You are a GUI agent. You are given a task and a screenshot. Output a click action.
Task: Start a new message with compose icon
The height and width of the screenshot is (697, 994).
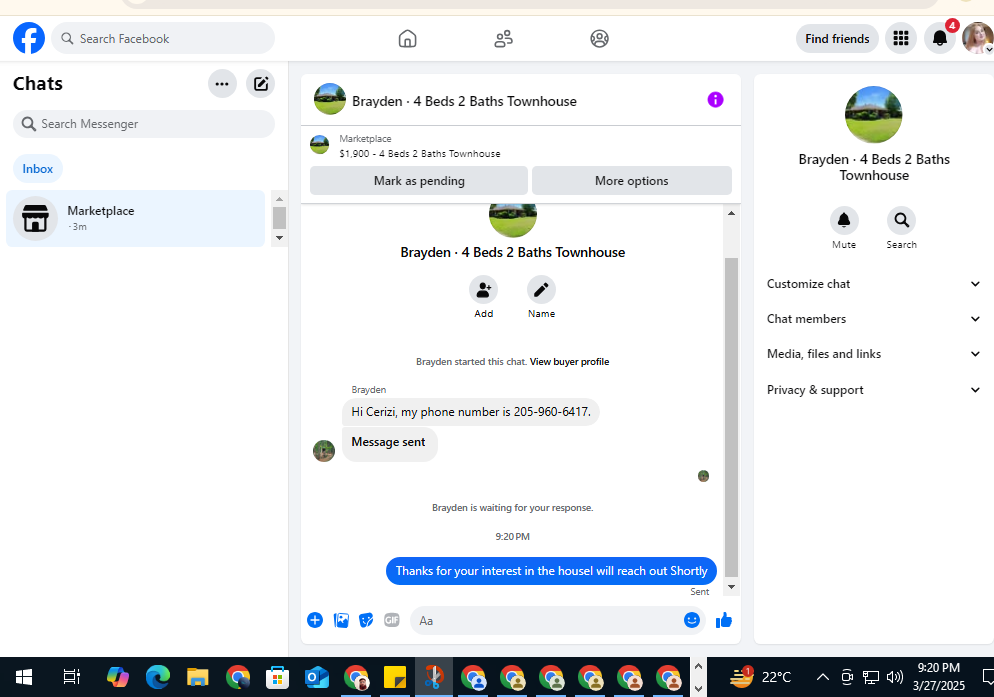[261, 84]
